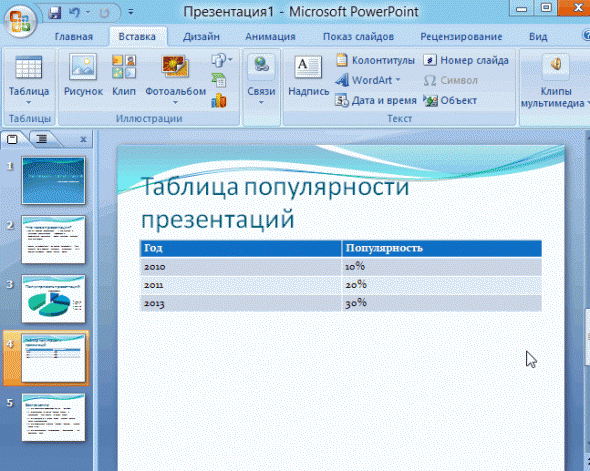Image resolution: width=590 pixels, height=471 pixels.
Task: Switch to the Дизайн ribbon tab
Action: [201, 36]
